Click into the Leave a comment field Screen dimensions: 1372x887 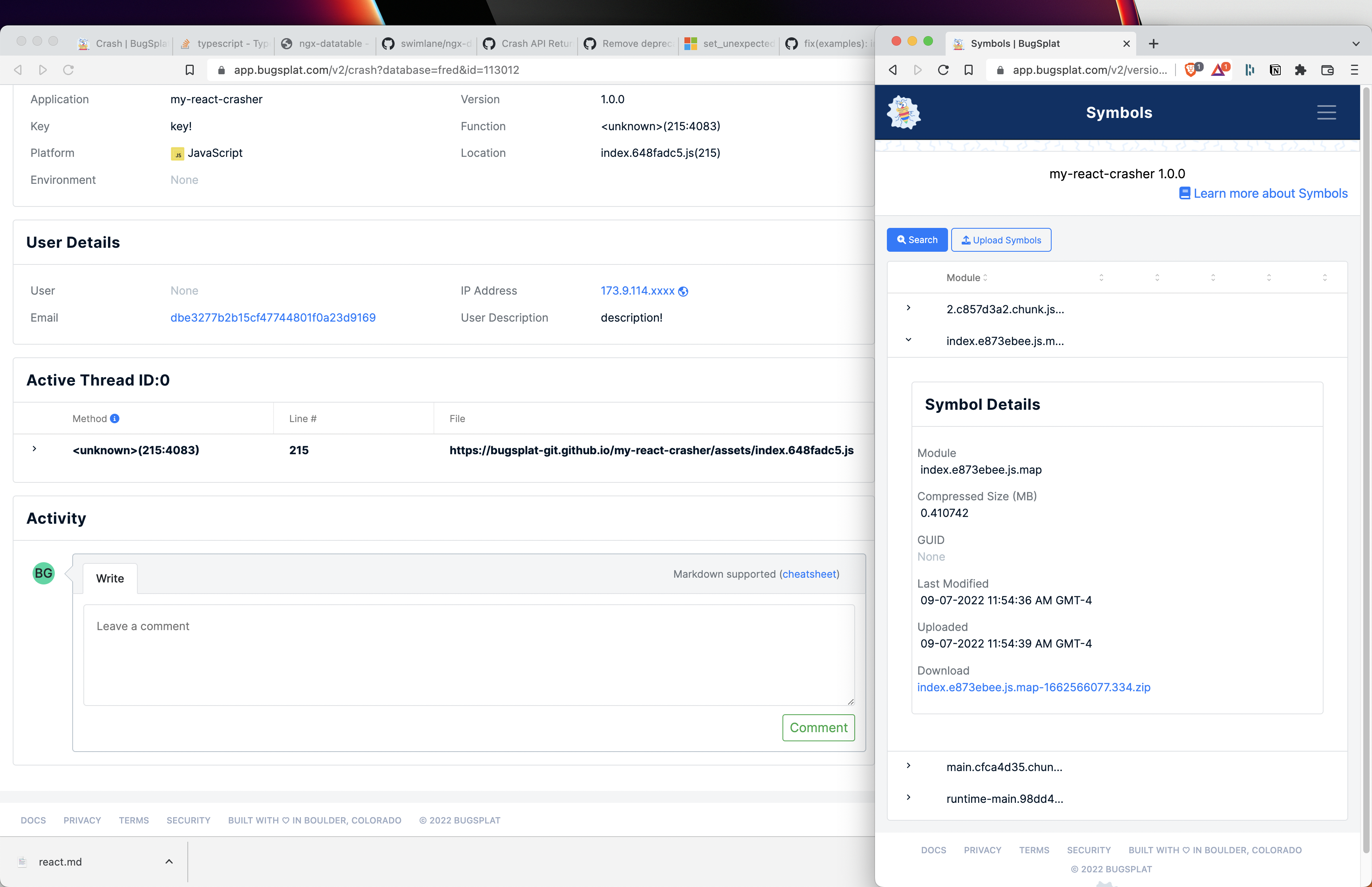coord(469,655)
